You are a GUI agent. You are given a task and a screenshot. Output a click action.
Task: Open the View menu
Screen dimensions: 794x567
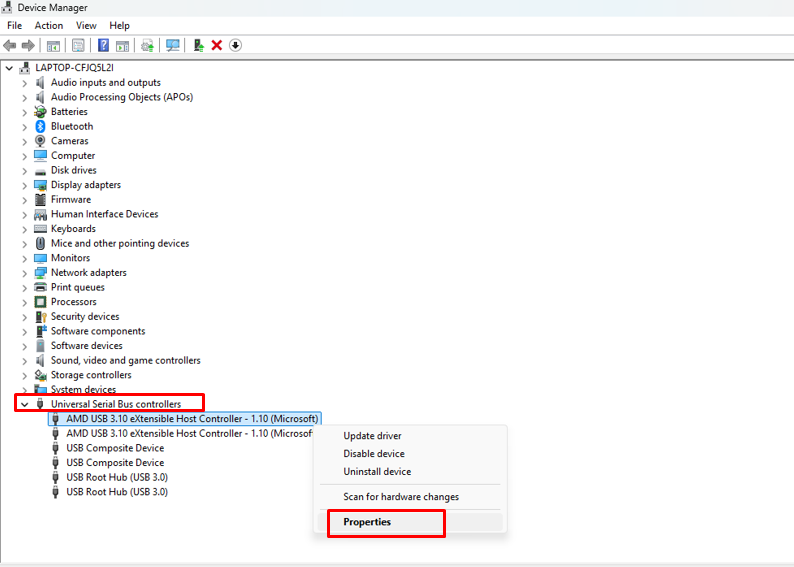86,25
